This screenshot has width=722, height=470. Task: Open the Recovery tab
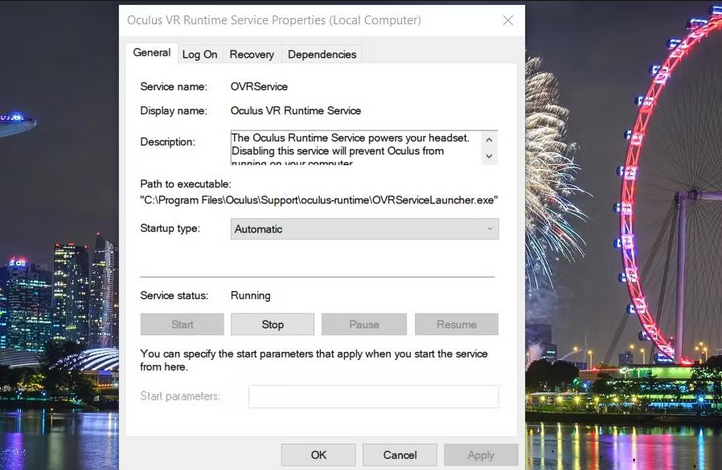pos(251,54)
